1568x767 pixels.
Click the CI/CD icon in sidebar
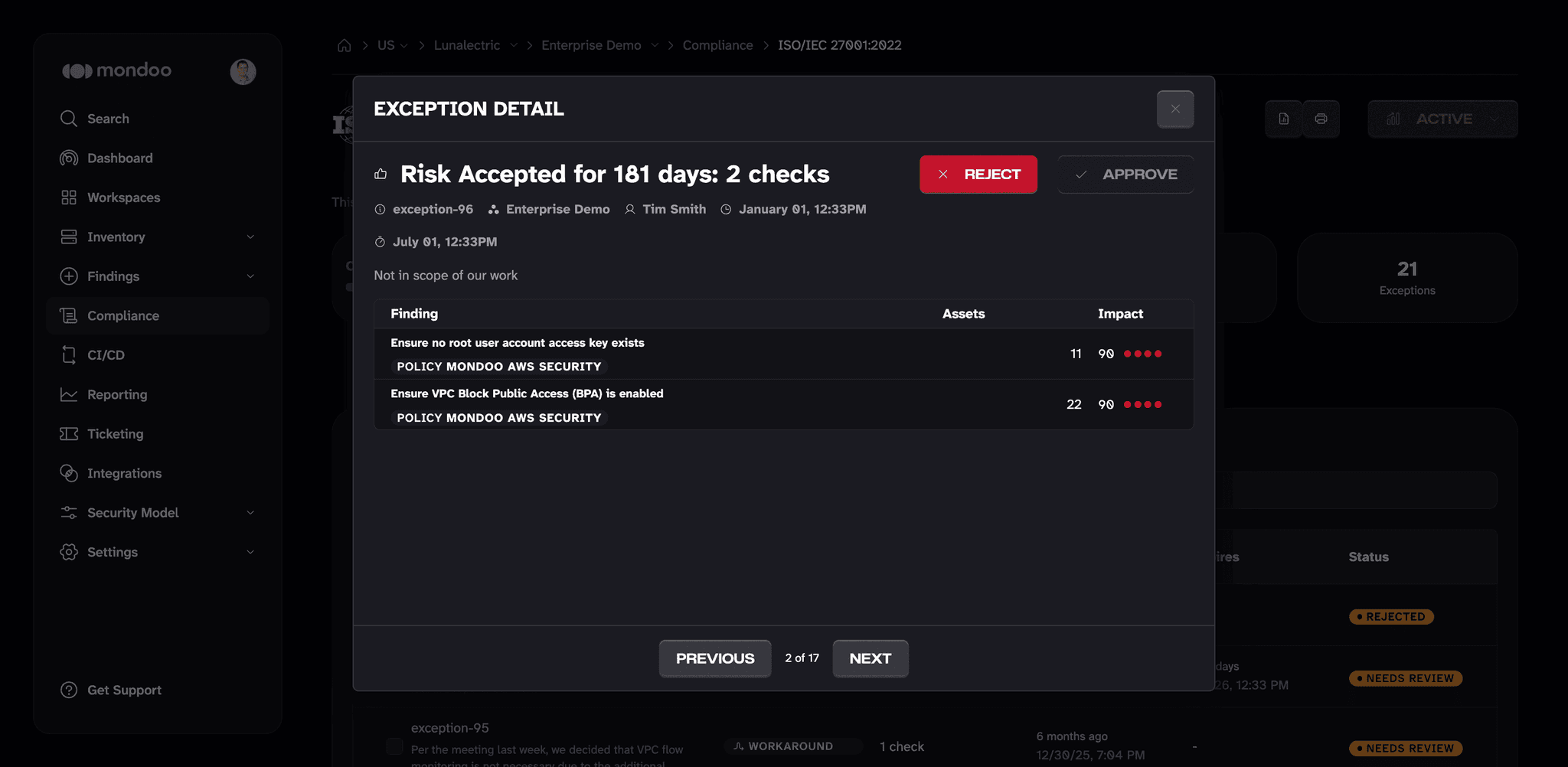click(69, 355)
